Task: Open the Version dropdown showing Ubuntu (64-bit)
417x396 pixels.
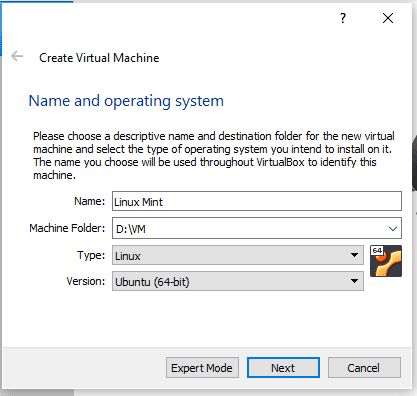Action: pyautogui.click(x=238, y=281)
